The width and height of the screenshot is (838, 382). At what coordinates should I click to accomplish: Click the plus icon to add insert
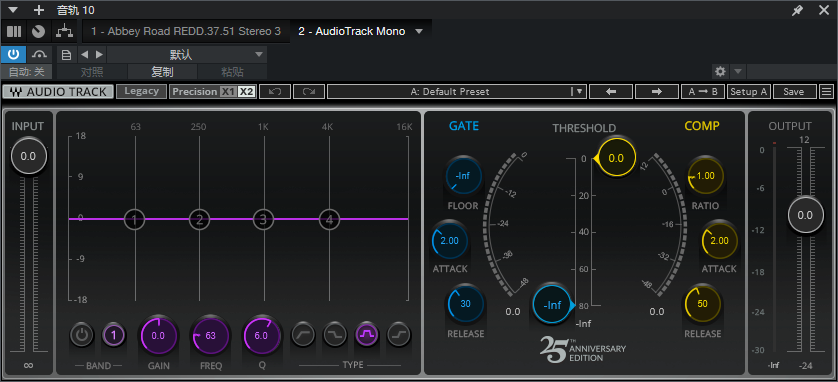pos(38,10)
